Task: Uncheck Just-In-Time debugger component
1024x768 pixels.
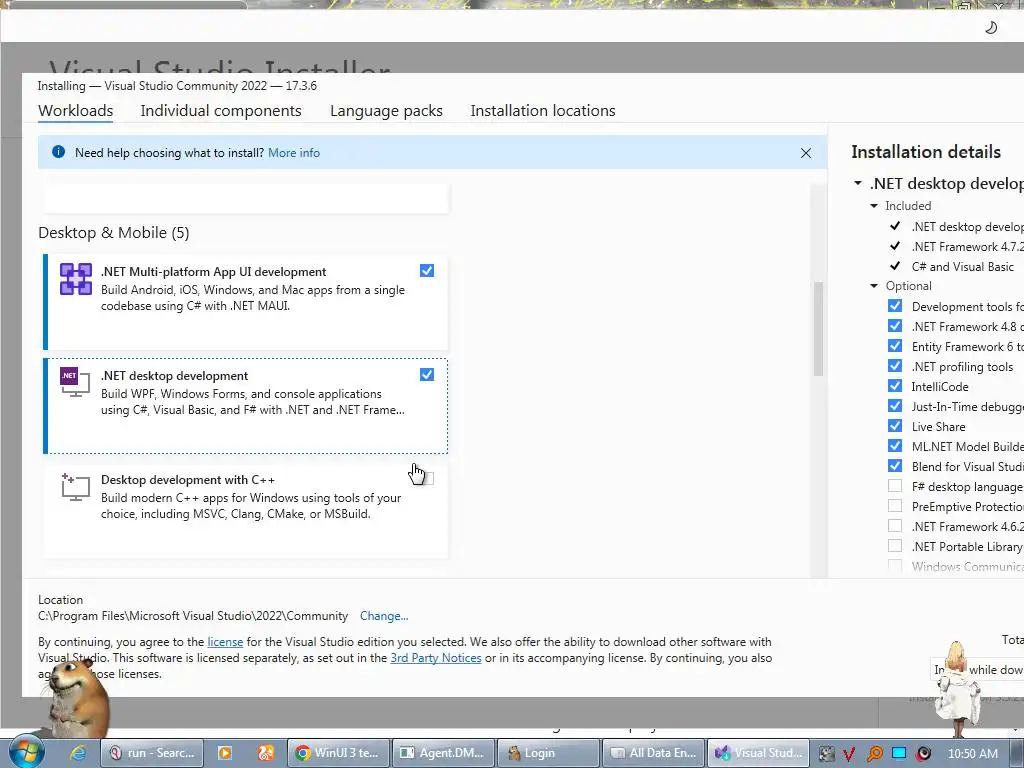Action: (895, 406)
